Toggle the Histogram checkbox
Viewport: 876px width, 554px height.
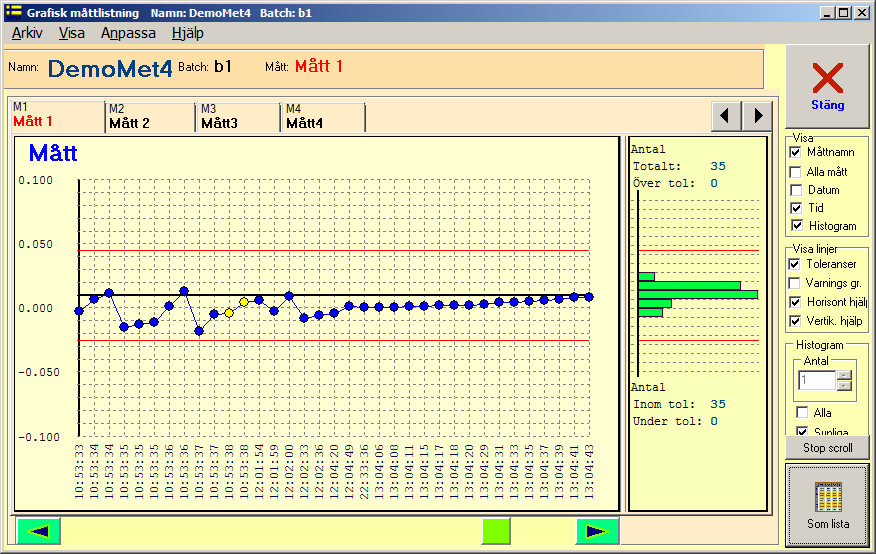pos(797,226)
